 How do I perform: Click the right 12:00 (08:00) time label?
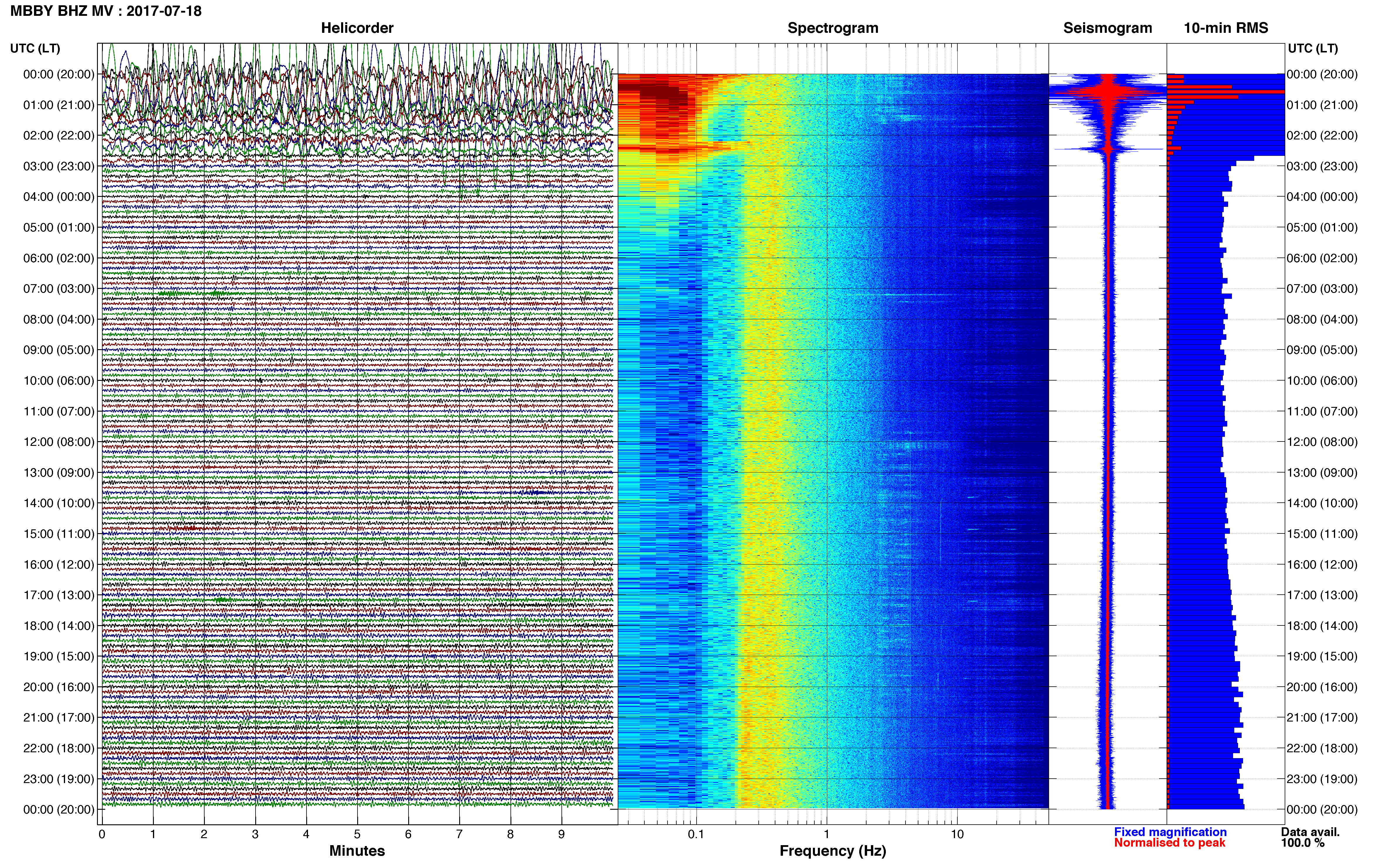[x=1322, y=441]
